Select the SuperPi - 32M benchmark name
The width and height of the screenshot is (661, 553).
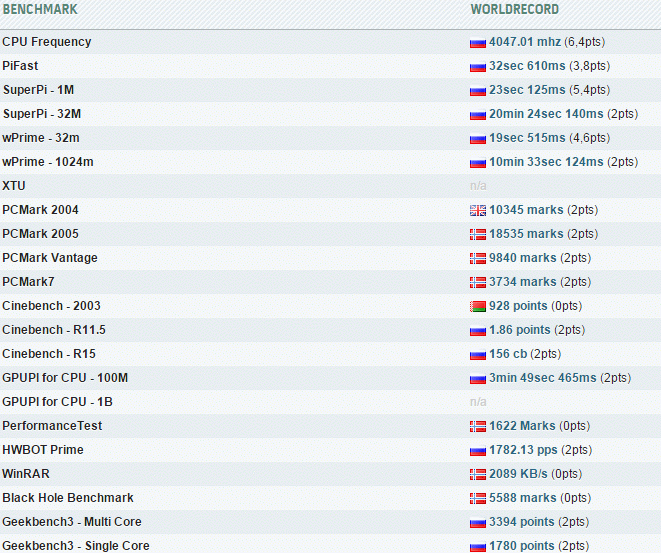point(42,114)
